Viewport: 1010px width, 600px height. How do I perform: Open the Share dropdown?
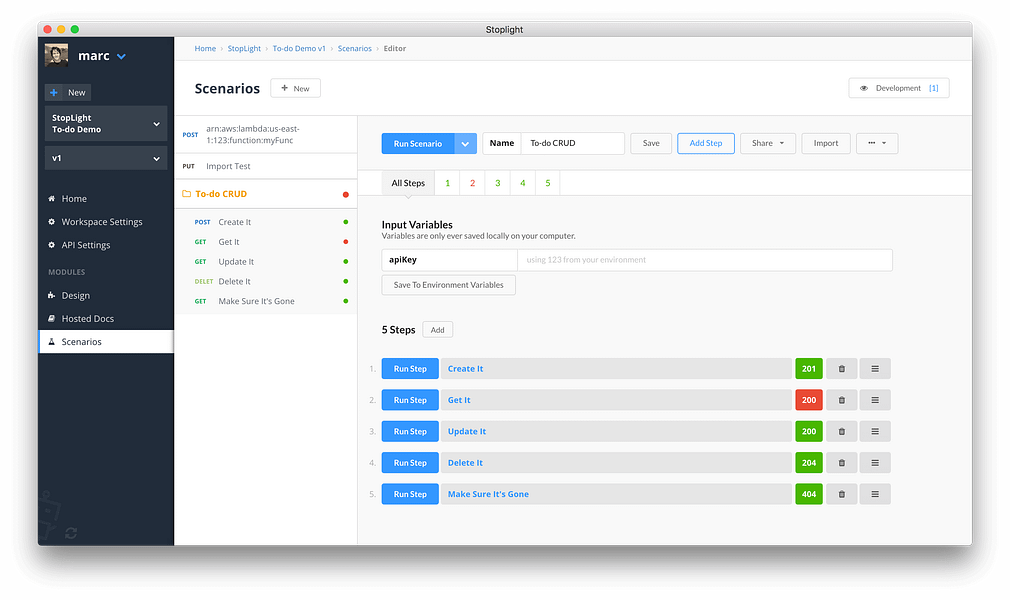[x=768, y=143]
